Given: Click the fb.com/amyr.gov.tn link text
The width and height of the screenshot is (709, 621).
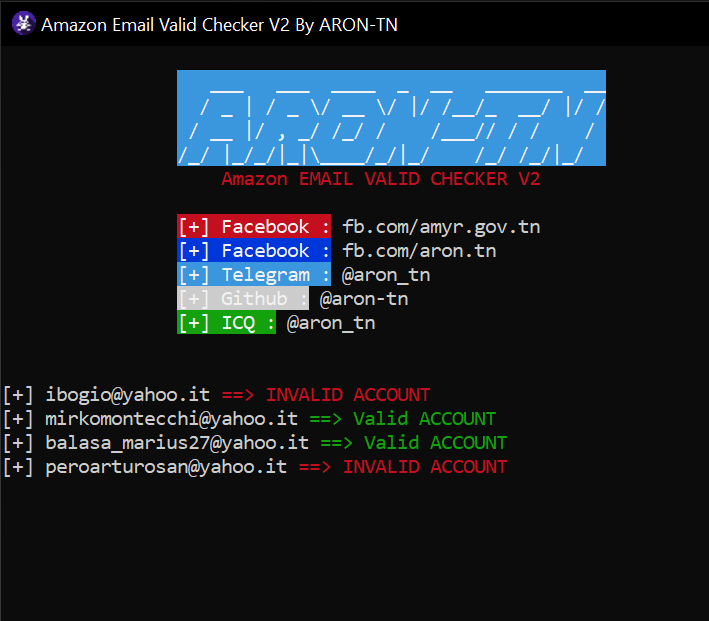Looking at the screenshot, I should click(x=441, y=227).
